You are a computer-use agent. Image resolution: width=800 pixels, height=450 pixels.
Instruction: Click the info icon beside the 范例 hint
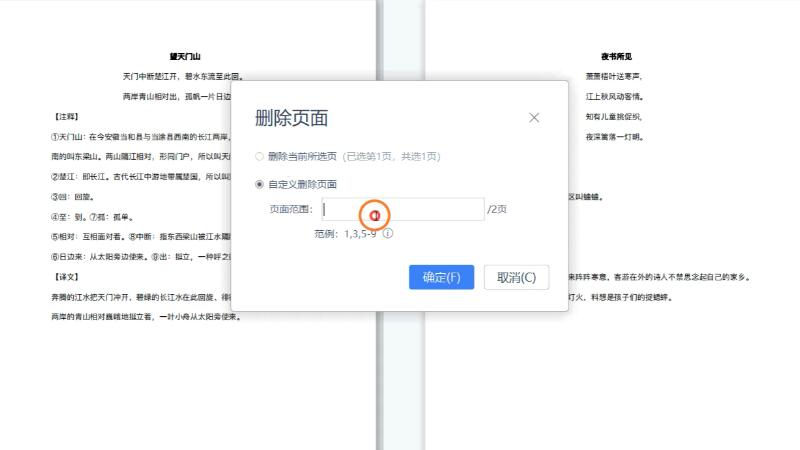(388, 233)
